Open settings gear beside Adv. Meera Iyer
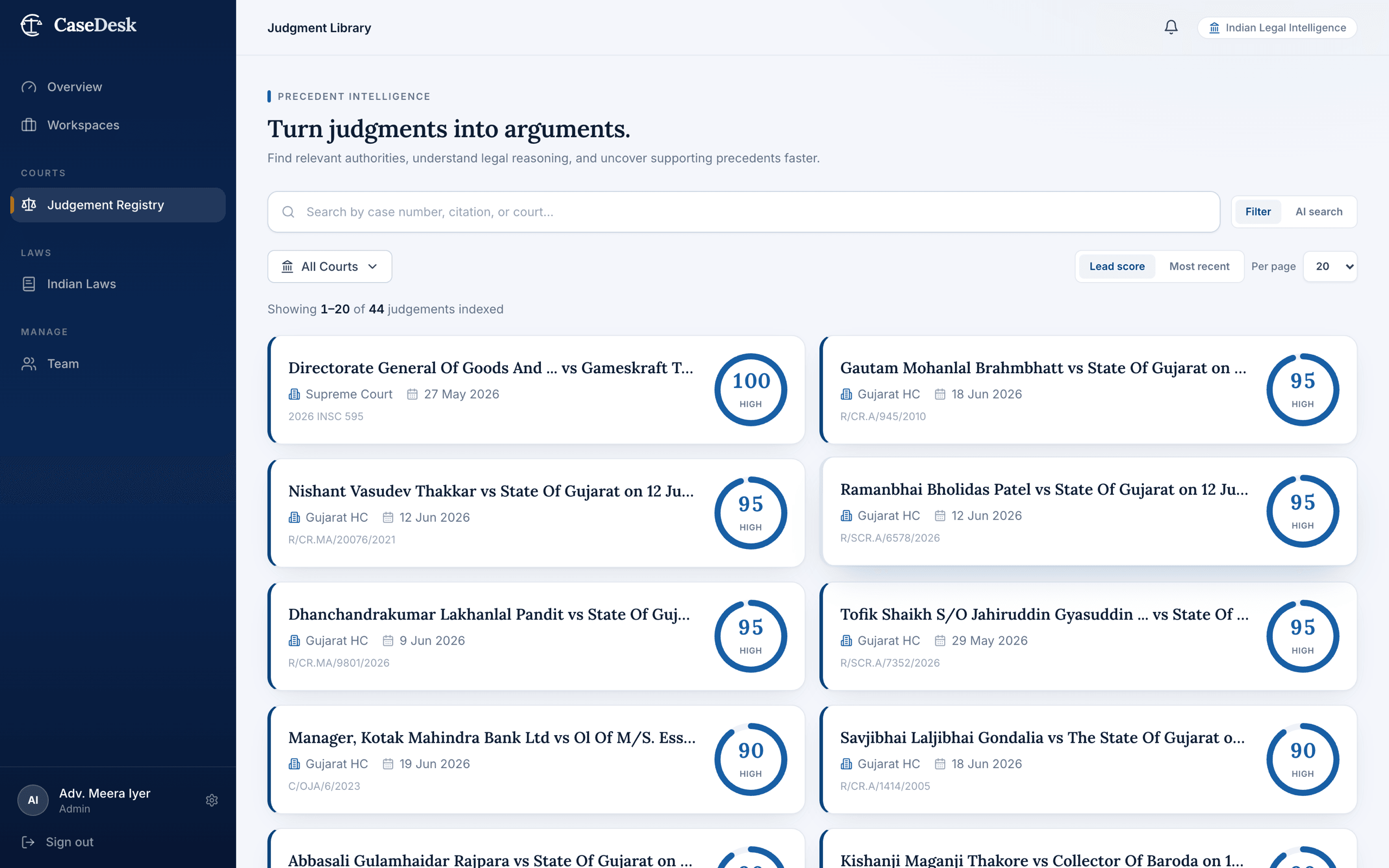This screenshot has height=868, width=1389. click(212, 800)
